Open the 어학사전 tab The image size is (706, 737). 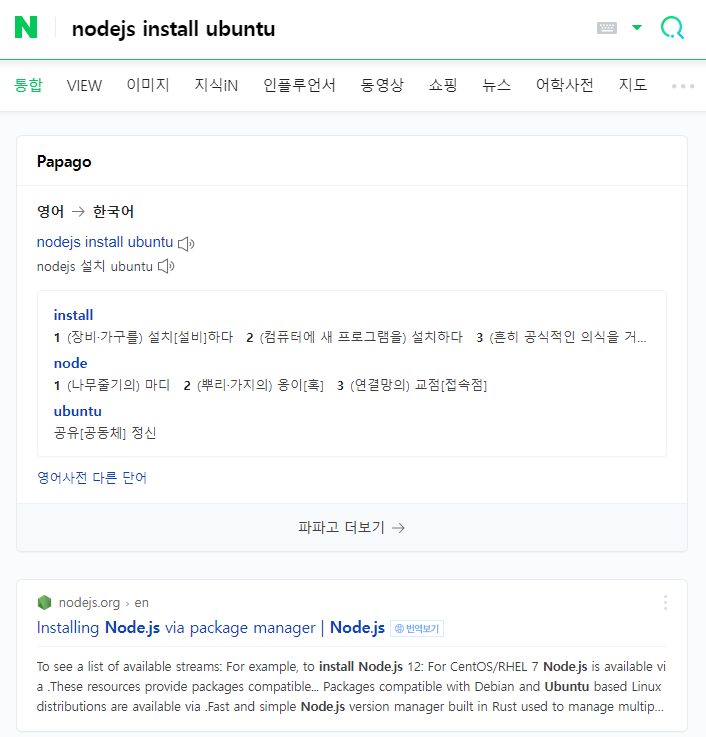click(x=565, y=85)
